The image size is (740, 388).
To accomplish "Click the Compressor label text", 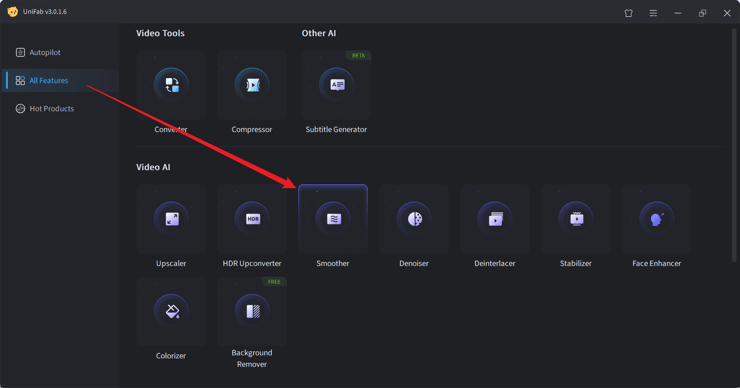I will [x=252, y=129].
